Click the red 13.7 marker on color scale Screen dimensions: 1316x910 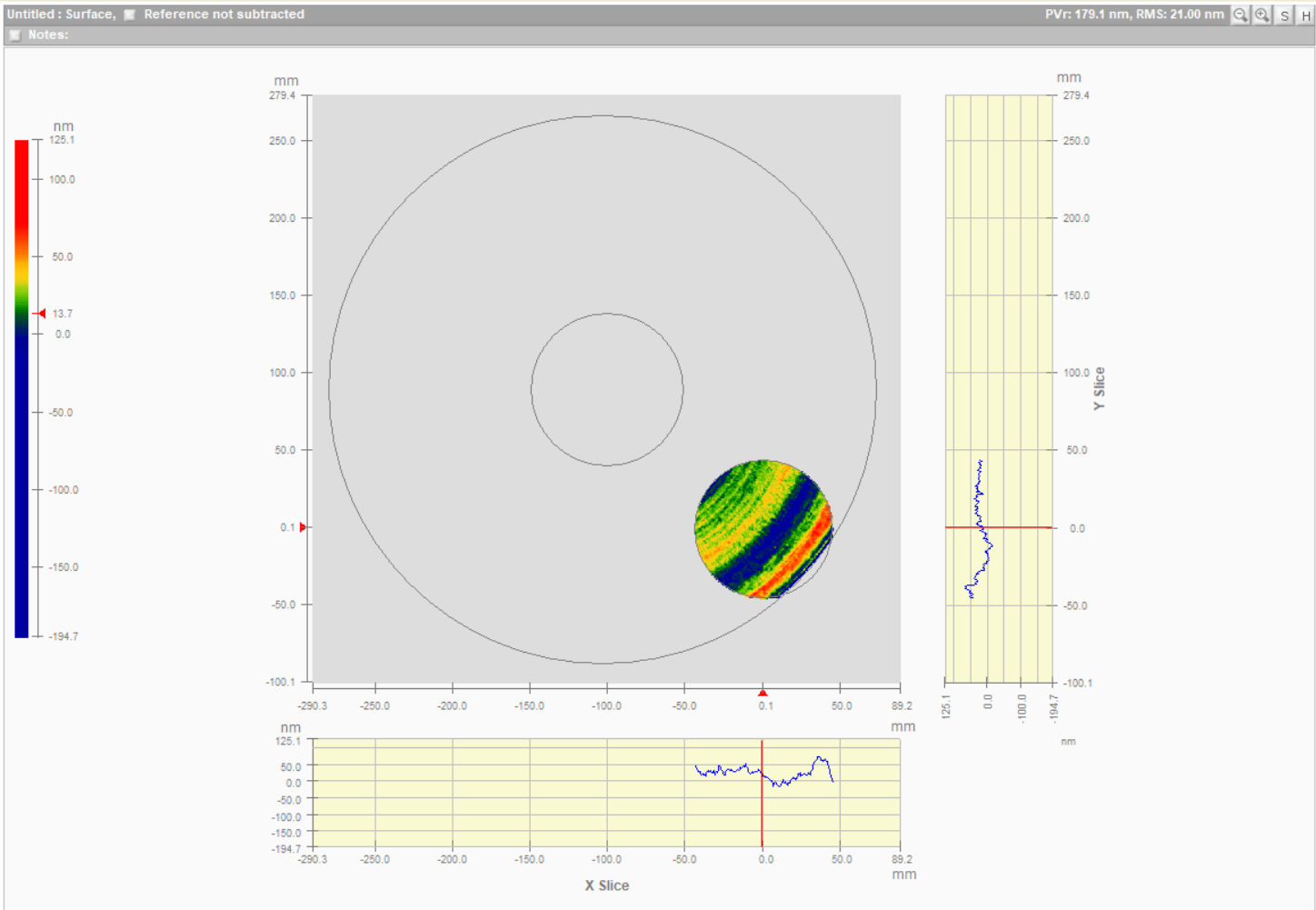click(41, 314)
